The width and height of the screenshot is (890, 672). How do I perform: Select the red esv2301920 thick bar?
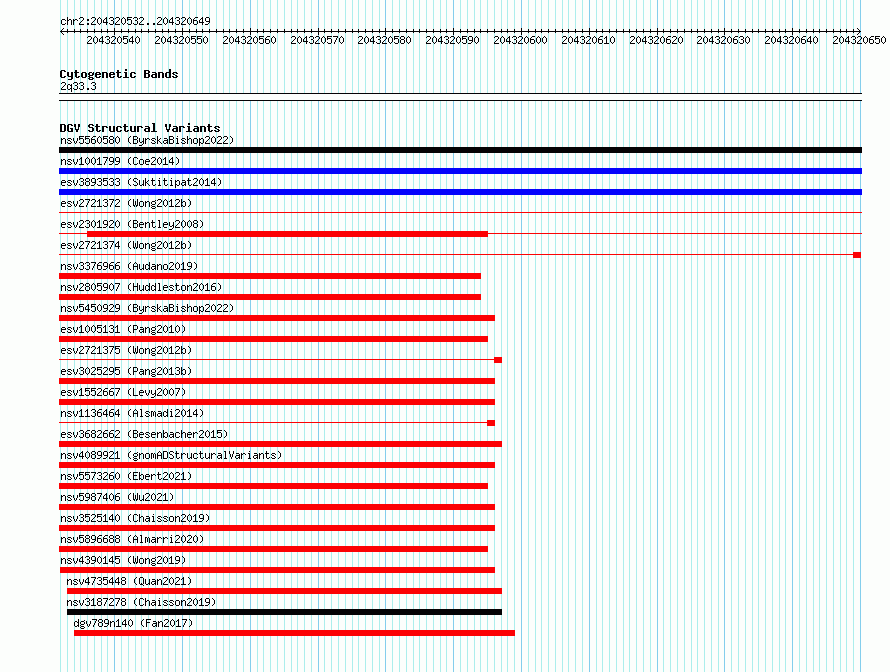point(287,234)
